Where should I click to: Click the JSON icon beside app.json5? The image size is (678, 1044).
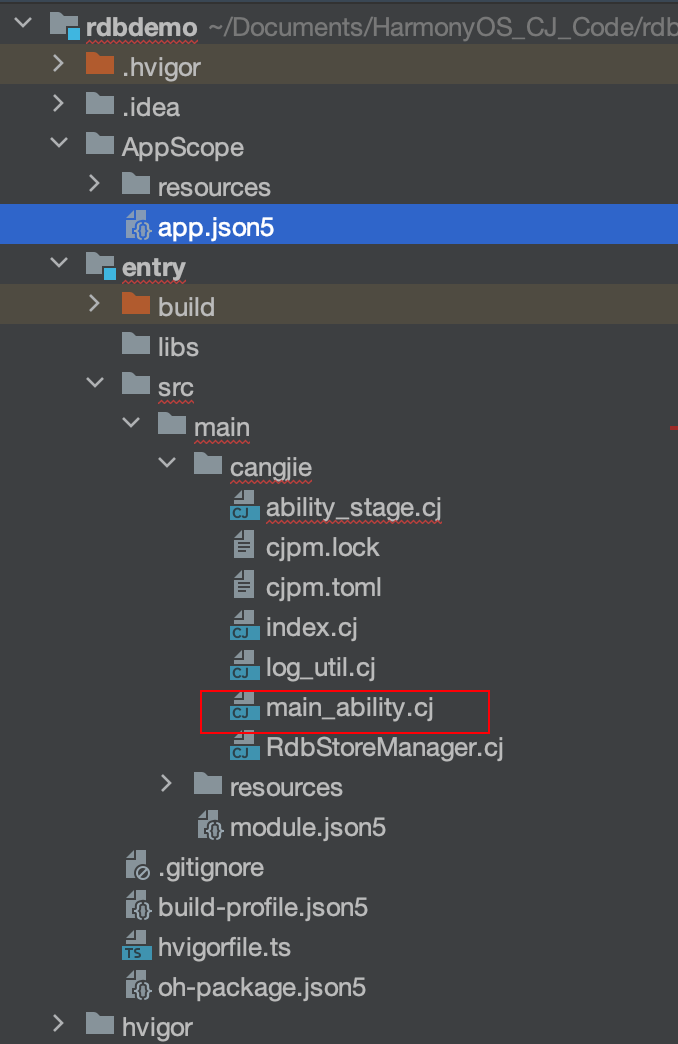click(x=136, y=228)
